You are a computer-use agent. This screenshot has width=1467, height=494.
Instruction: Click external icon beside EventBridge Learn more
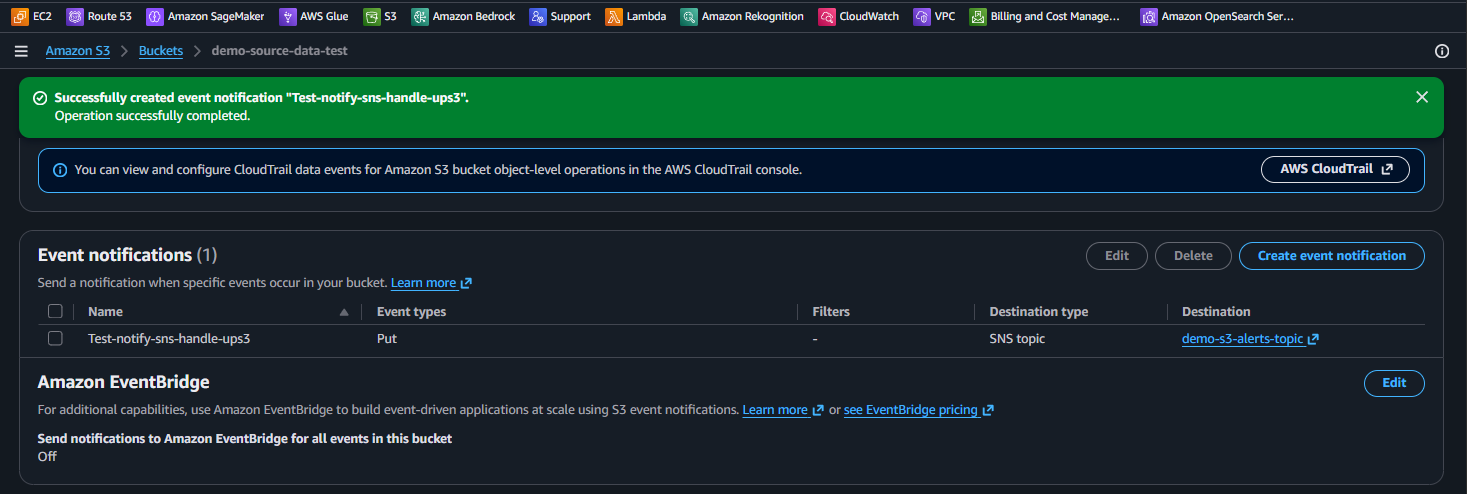[x=818, y=410]
